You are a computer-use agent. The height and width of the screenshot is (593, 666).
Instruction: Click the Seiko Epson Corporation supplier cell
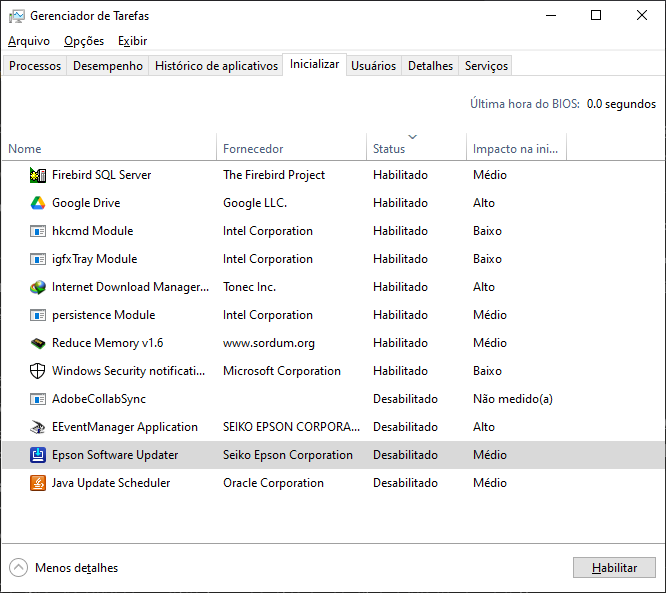(x=288, y=455)
